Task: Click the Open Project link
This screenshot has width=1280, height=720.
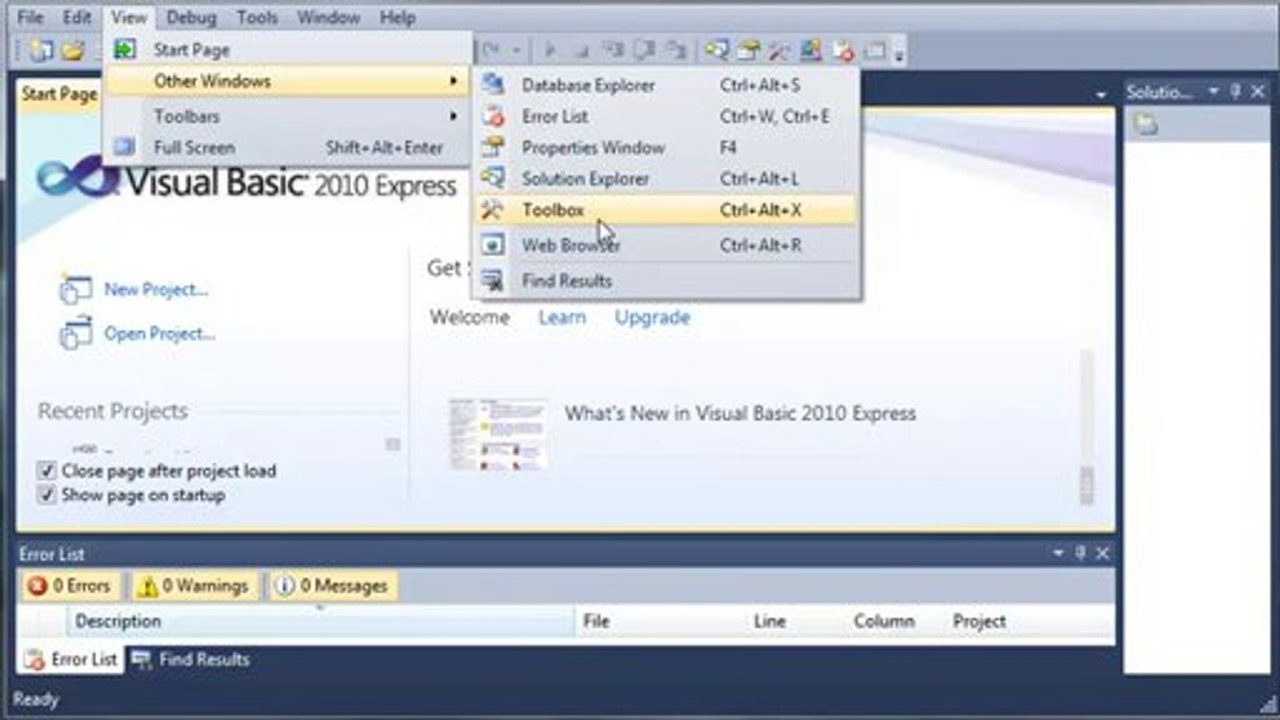Action: pos(160,333)
